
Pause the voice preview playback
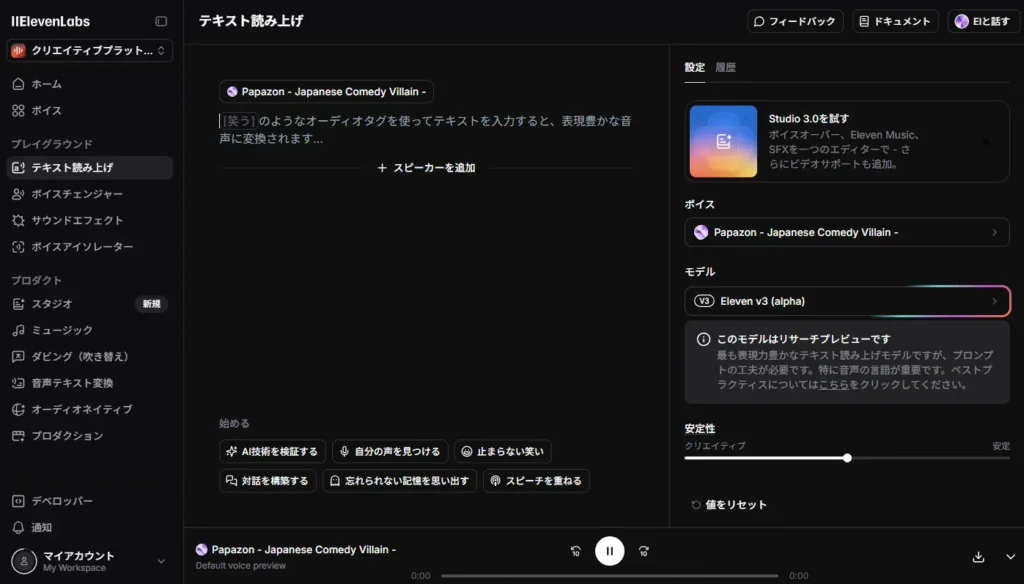pos(609,551)
